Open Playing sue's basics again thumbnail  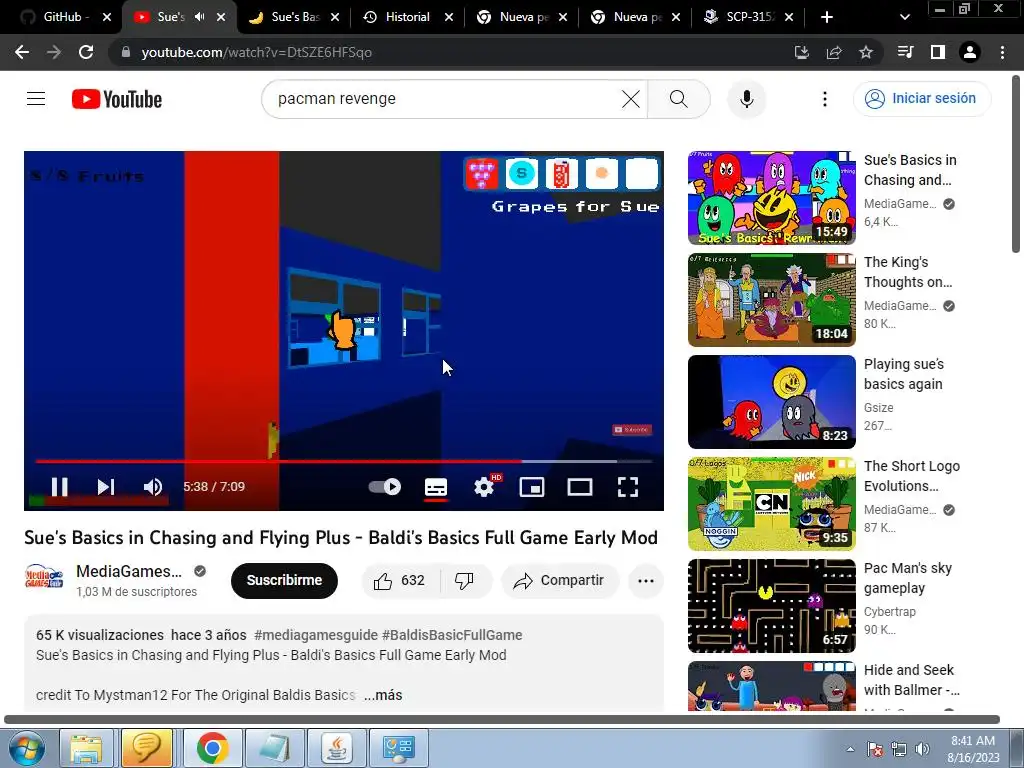coord(771,402)
